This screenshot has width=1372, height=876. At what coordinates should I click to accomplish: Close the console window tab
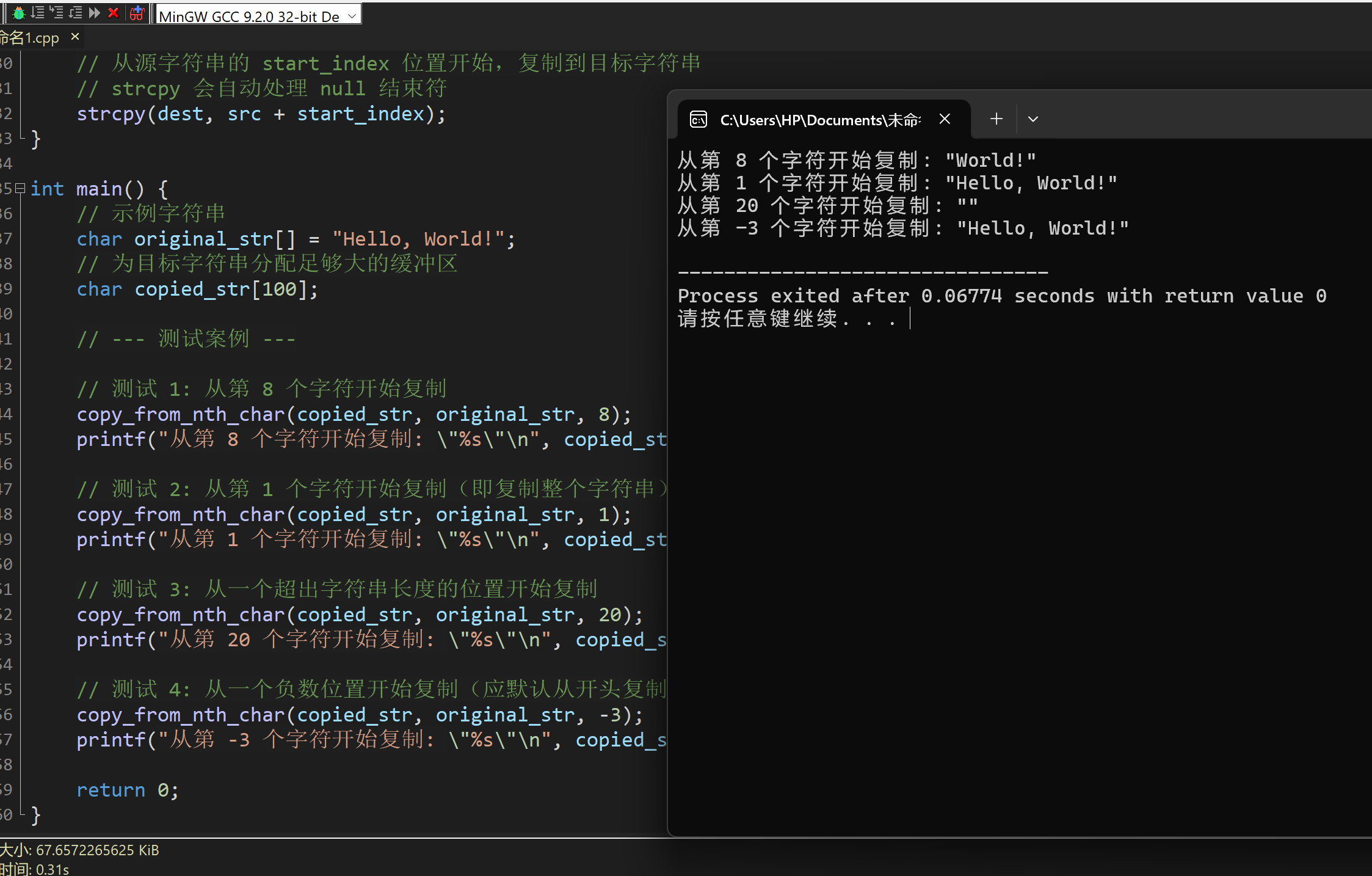click(x=945, y=119)
